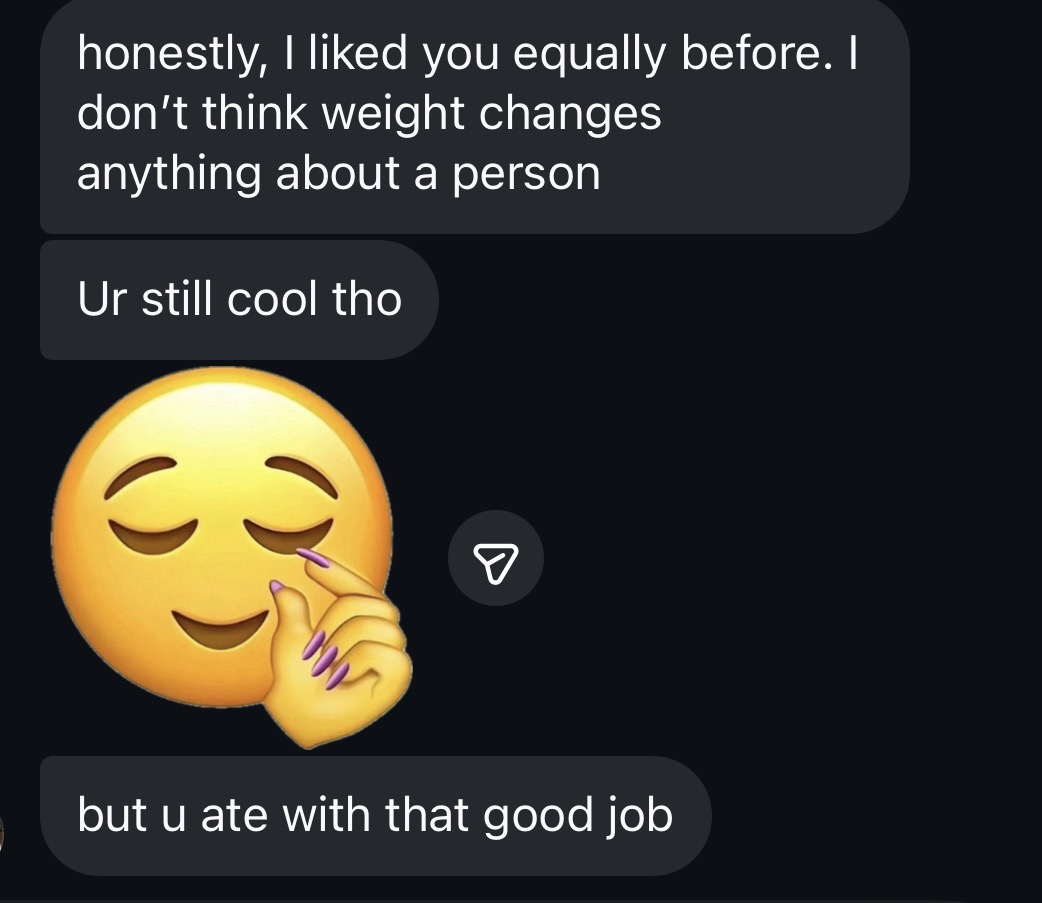Tap the forward arrow icon beside the emoji
Viewport: 1042px width, 903px height.
click(495, 559)
